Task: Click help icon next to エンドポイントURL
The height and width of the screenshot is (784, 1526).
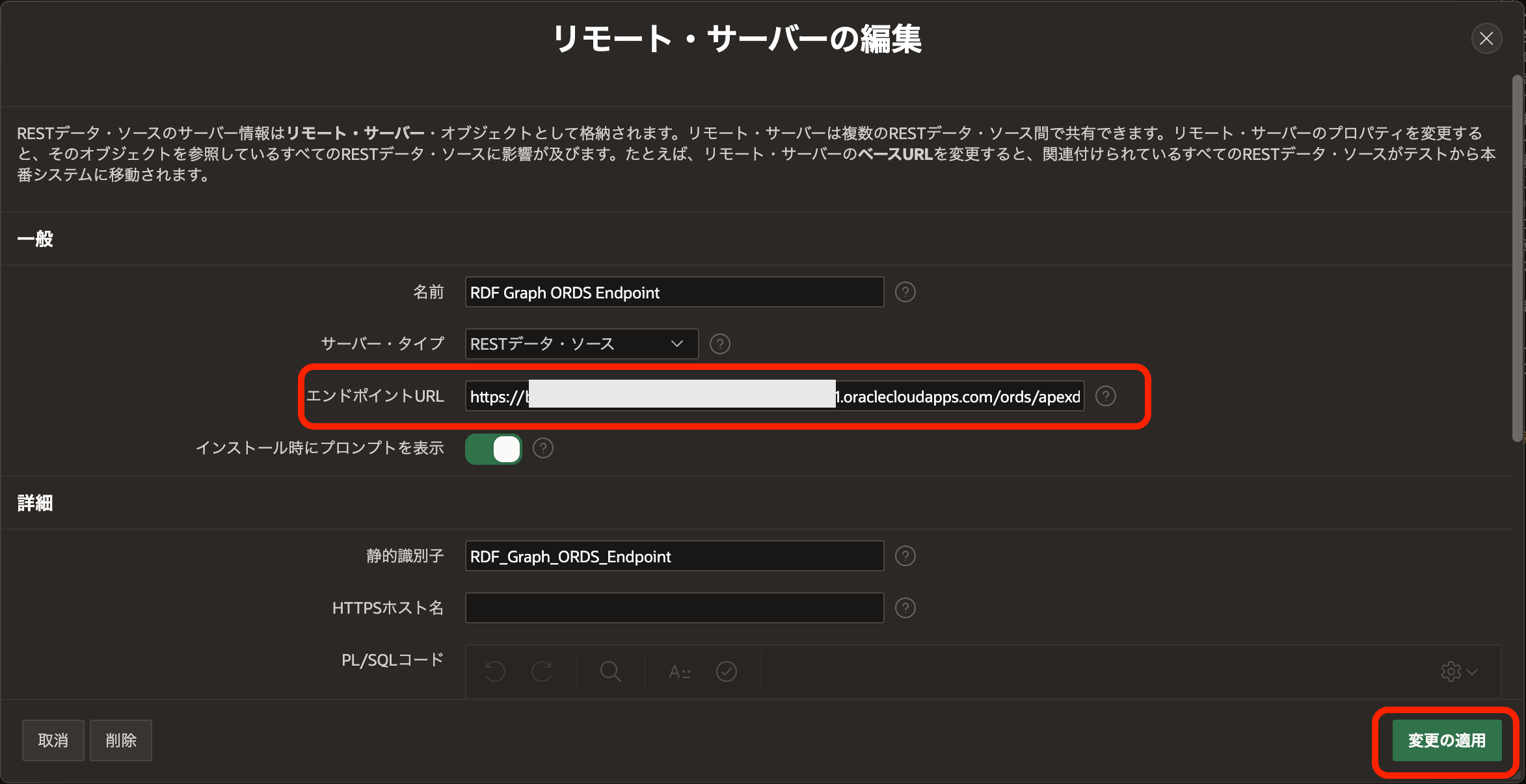Action: click(1105, 396)
